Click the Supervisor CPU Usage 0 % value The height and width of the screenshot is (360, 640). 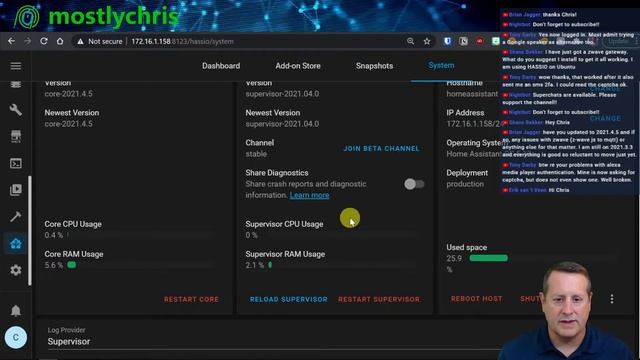(x=251, y=235)
